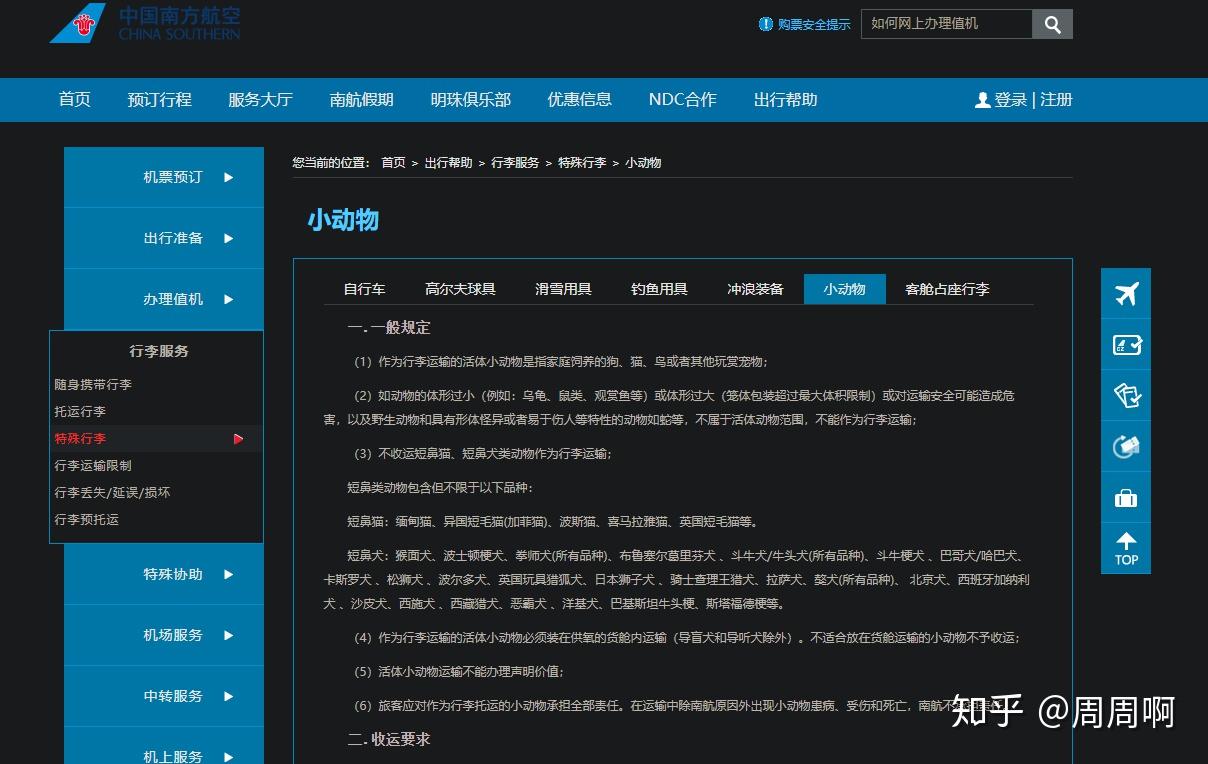Screen dimensions: 1208x764
Task: Switch to the 滑雪用具 tab
Action: (564, 289)
